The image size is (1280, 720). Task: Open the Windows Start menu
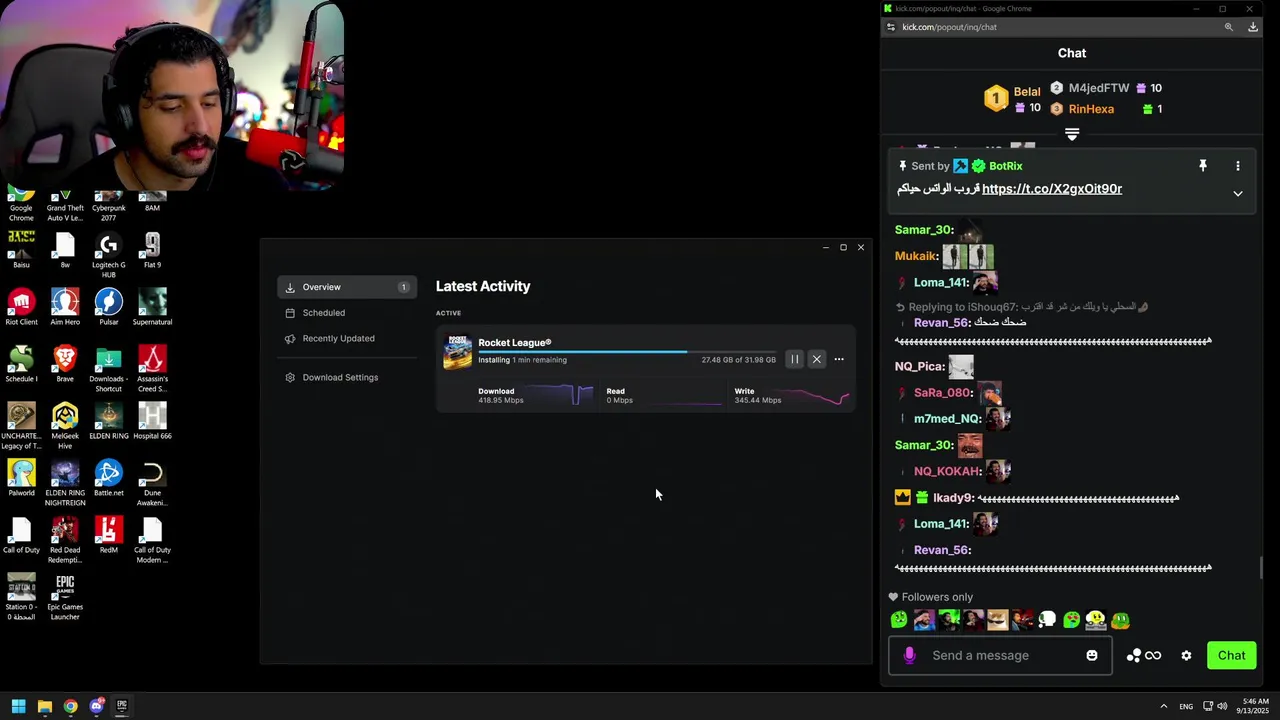click(18, 706)
